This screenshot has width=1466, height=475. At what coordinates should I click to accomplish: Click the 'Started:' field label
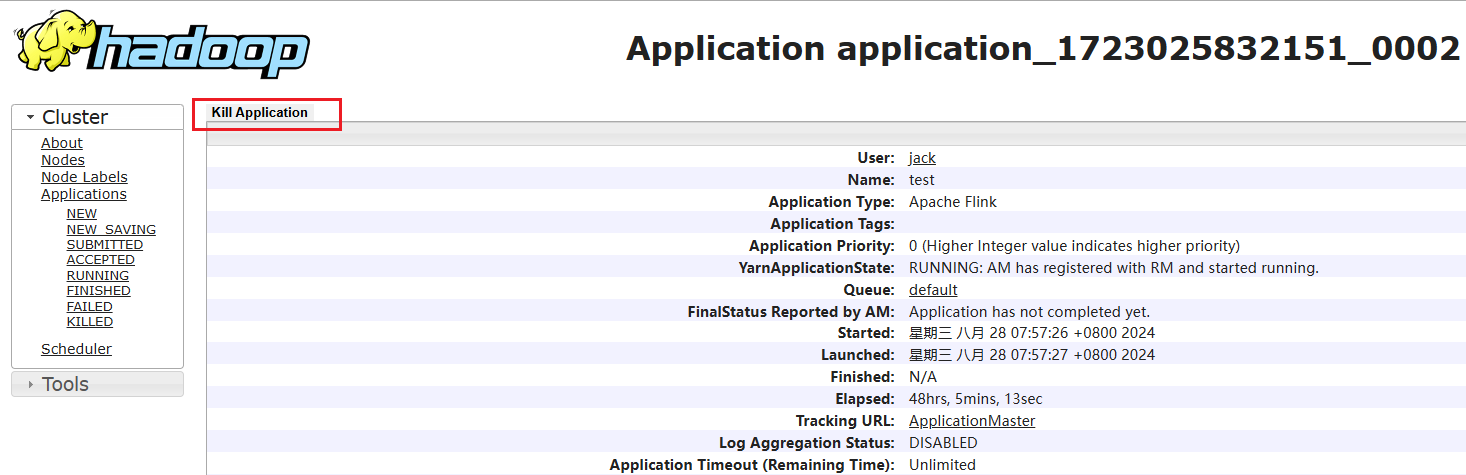tap(866, 333)
